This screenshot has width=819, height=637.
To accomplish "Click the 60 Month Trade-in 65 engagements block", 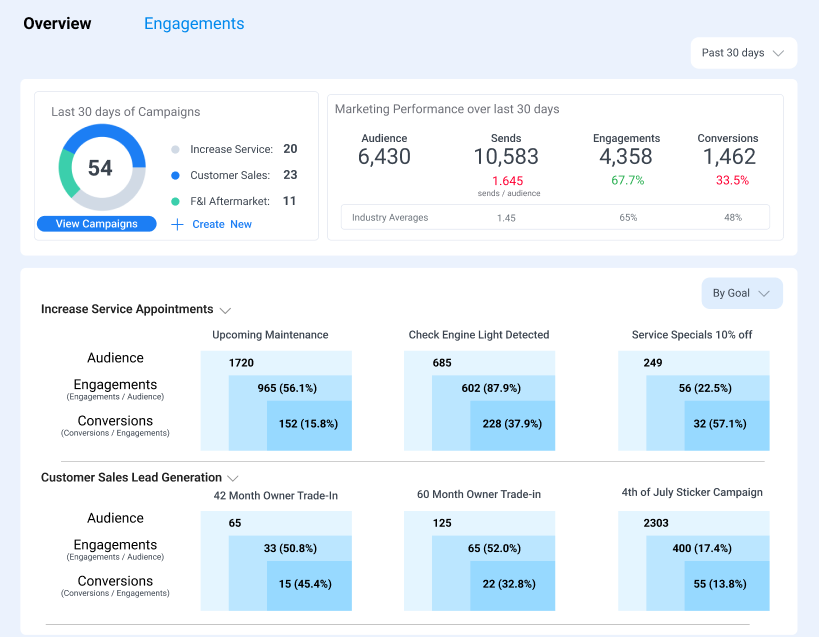I will pos(493,548).
